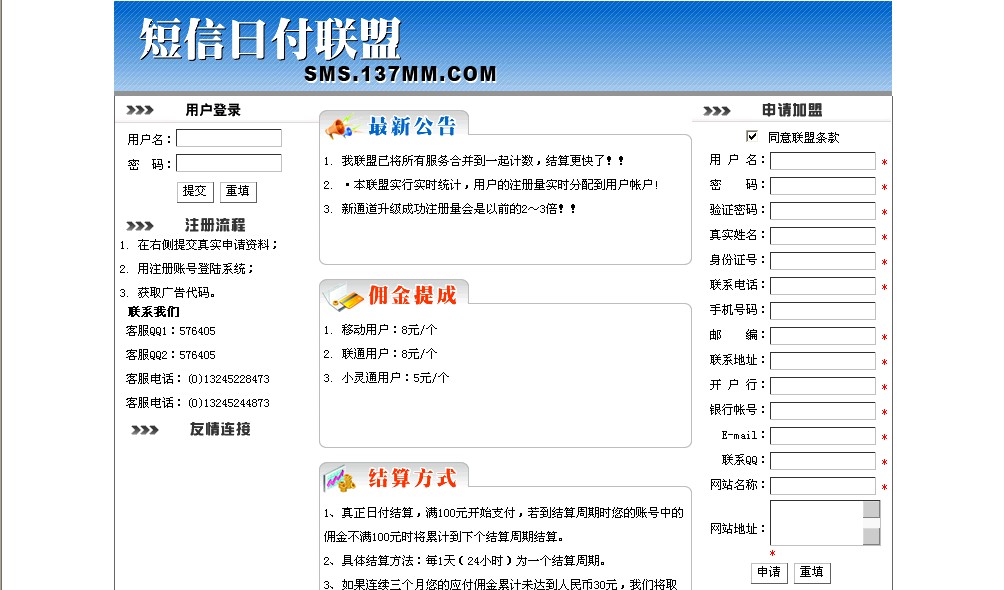
Task: Toggle the 同意联盟条款 checkbox
Action: click(752, 136)
